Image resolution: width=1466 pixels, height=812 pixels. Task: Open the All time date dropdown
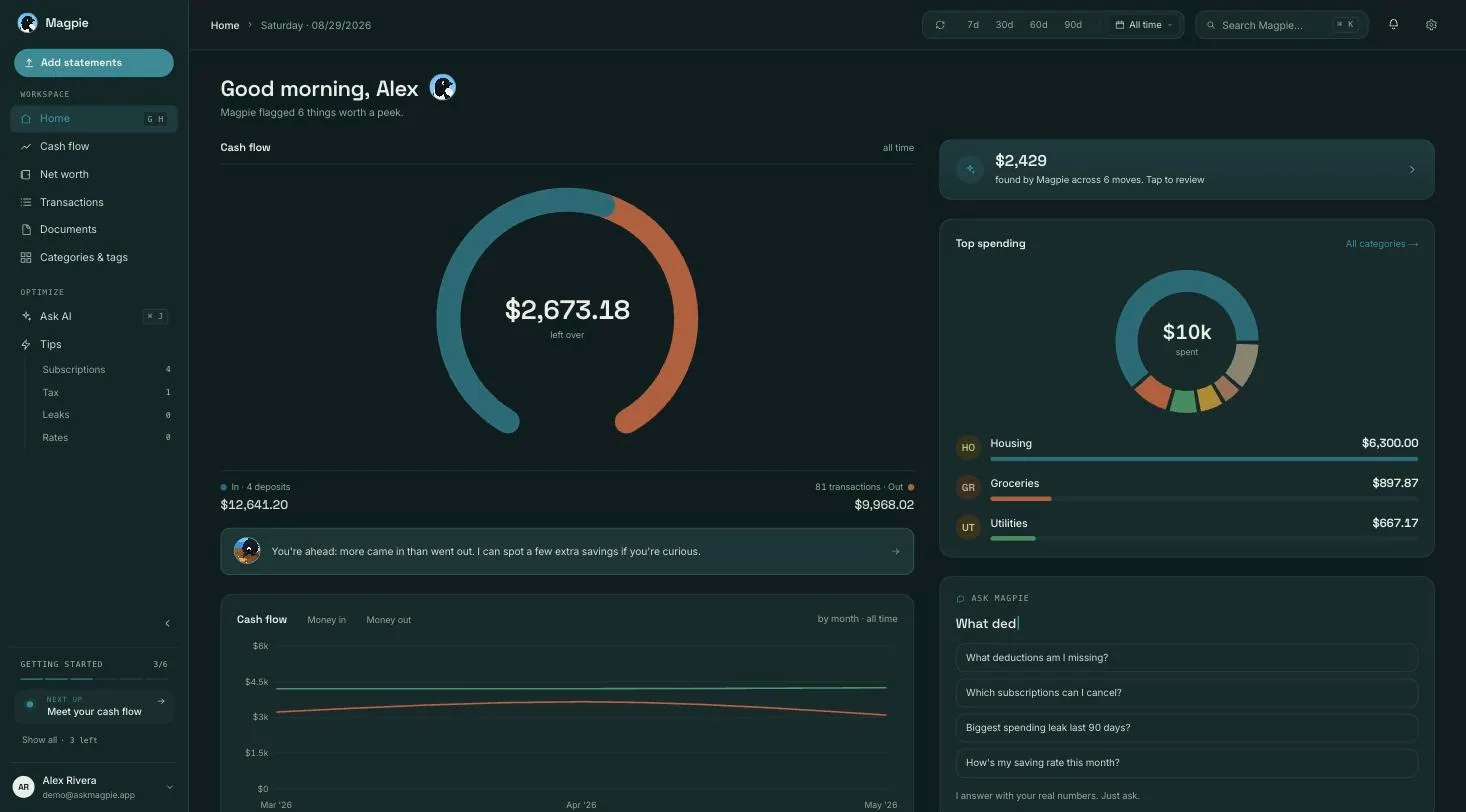(x=1144, y=25)
